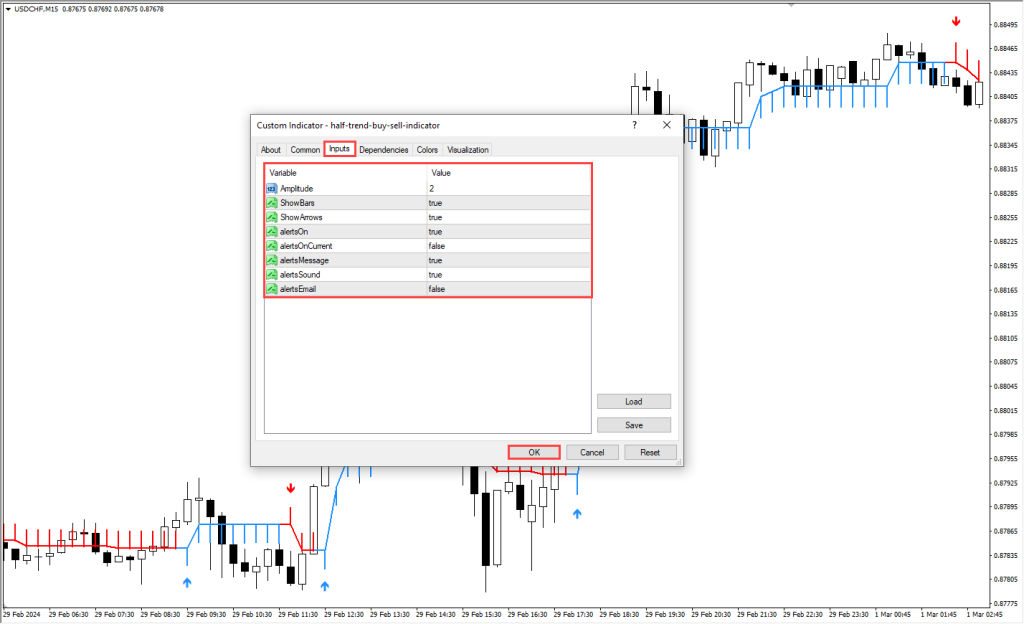This screenshot has width=1024, height=624.
Task: Click the blue buy arrow near 29 Feb 12:30
Action: (325, 586)
